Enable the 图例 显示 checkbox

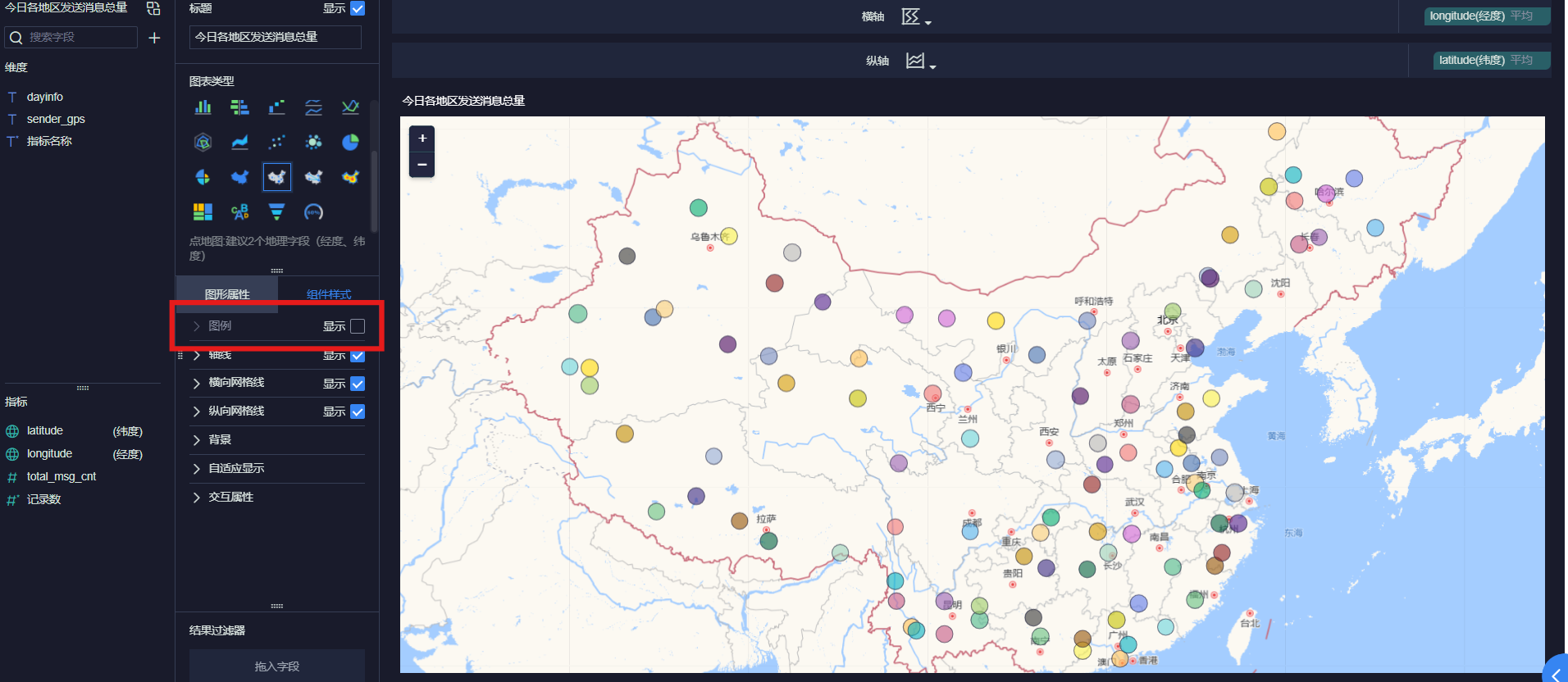coord(358,326)
